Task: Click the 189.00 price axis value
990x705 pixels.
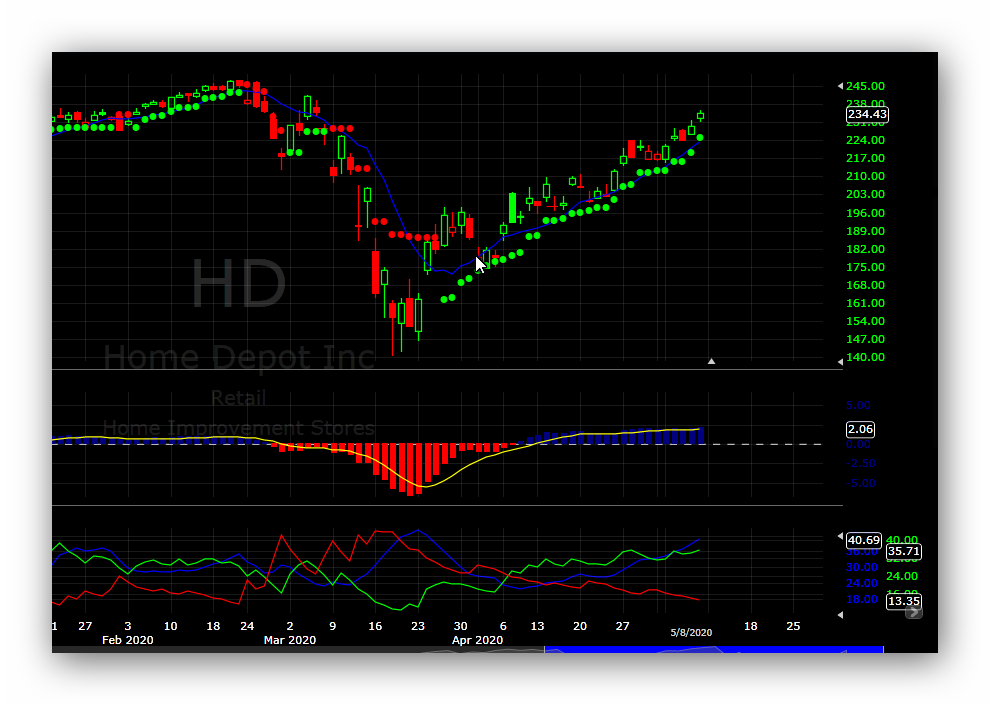Action: click(x=865, y=231)
